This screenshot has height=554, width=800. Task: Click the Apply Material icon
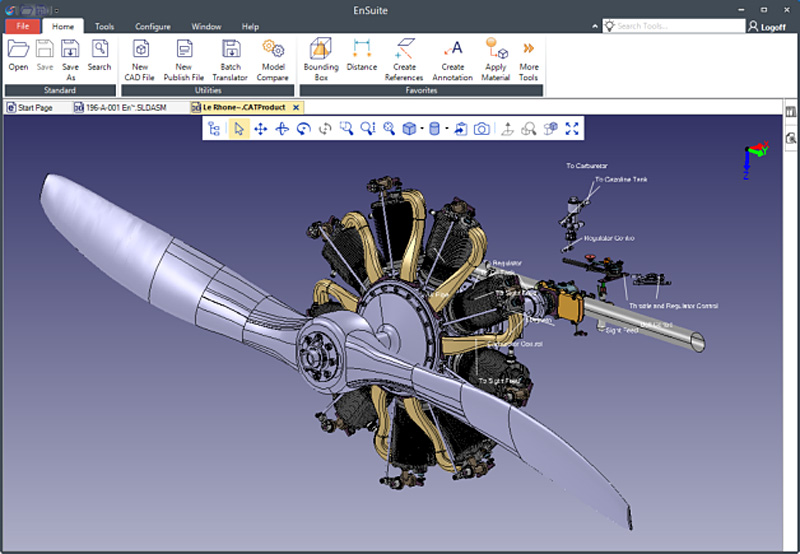[x=496, y=58]
